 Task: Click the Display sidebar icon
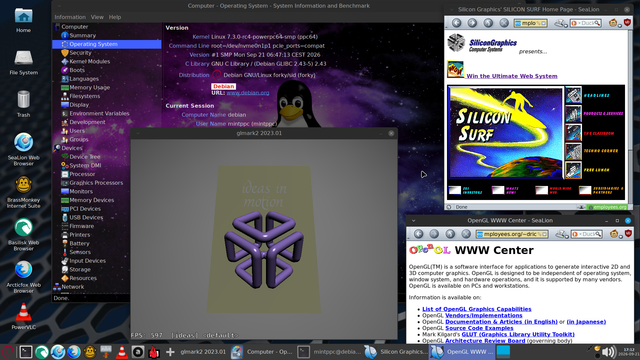coord(64,105)
